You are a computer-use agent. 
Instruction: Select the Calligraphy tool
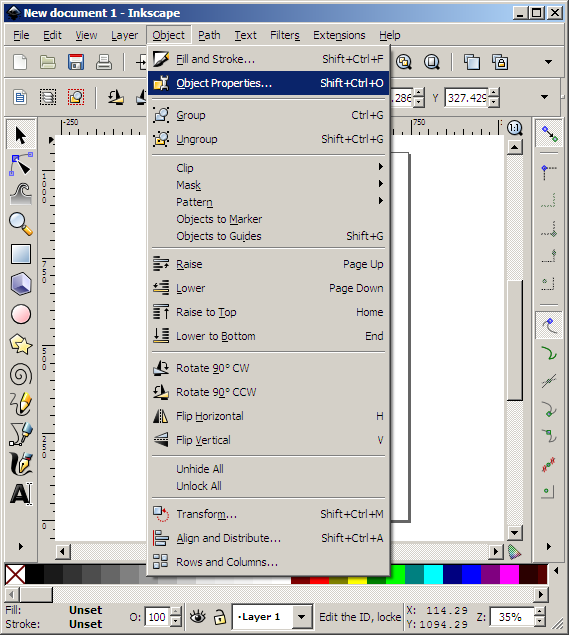[21, 464]
